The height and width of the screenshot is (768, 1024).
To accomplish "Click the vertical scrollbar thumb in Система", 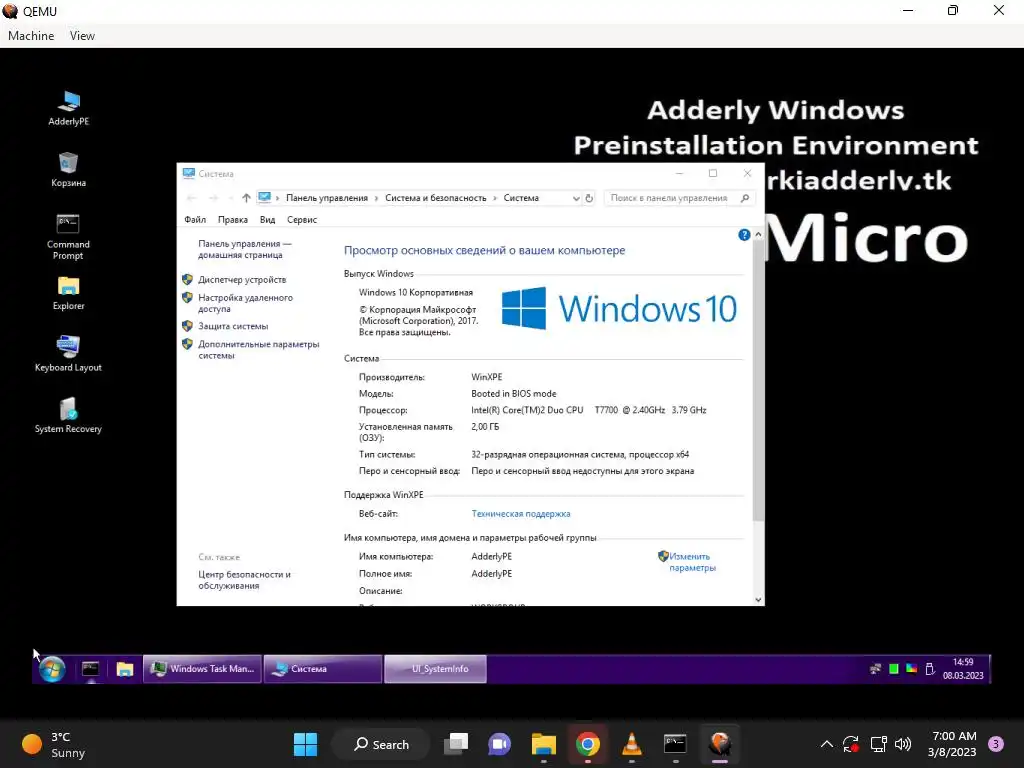I will (x=758, y=381).
